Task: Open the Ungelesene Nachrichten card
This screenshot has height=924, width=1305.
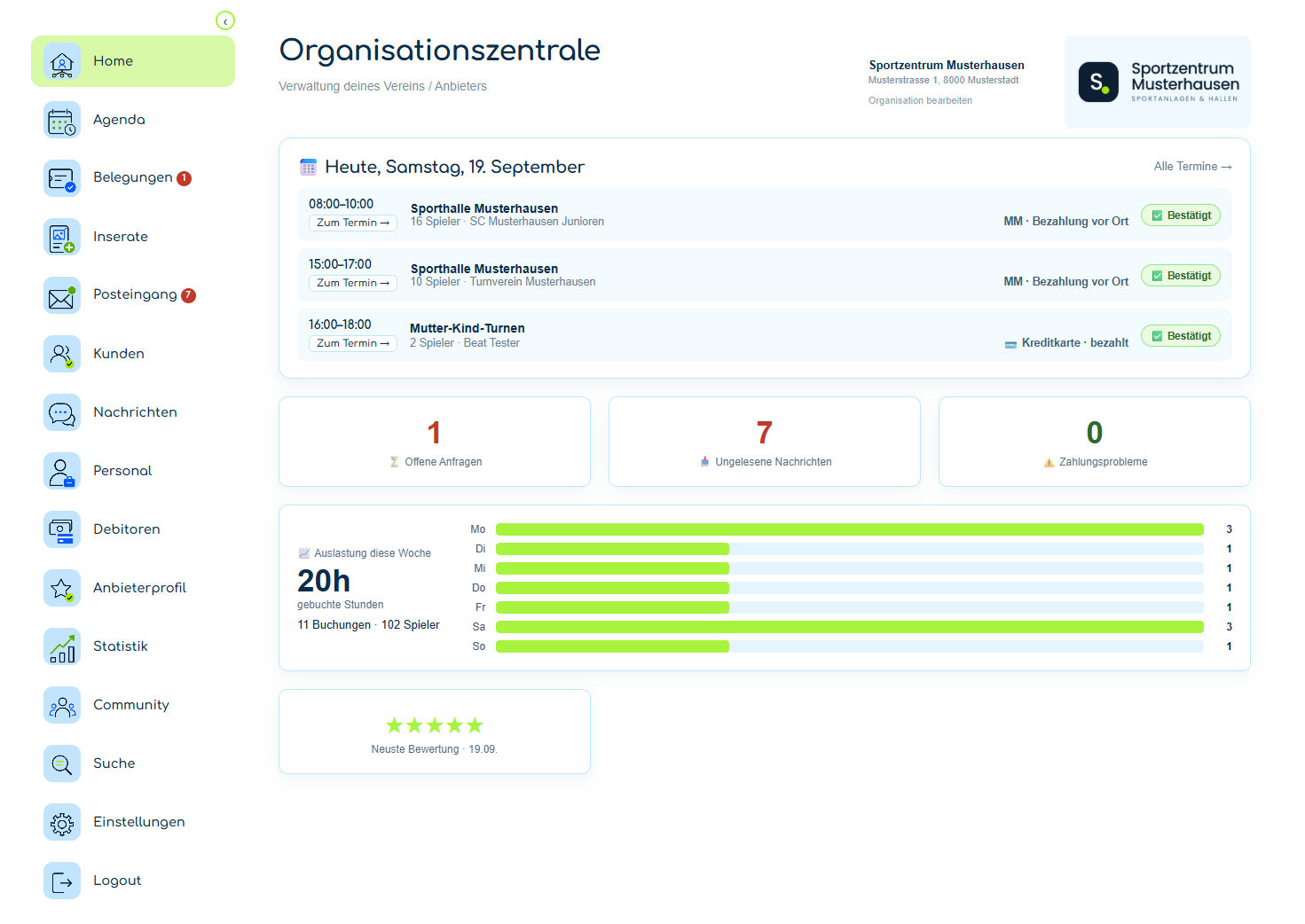Action: [x=765, y=442]
